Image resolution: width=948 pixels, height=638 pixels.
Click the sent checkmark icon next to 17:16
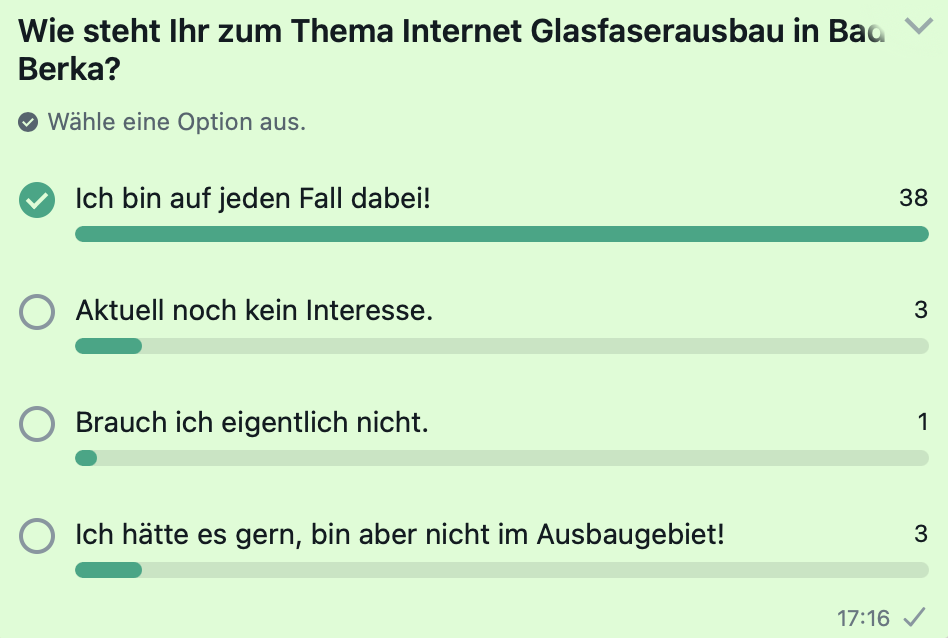913,617
